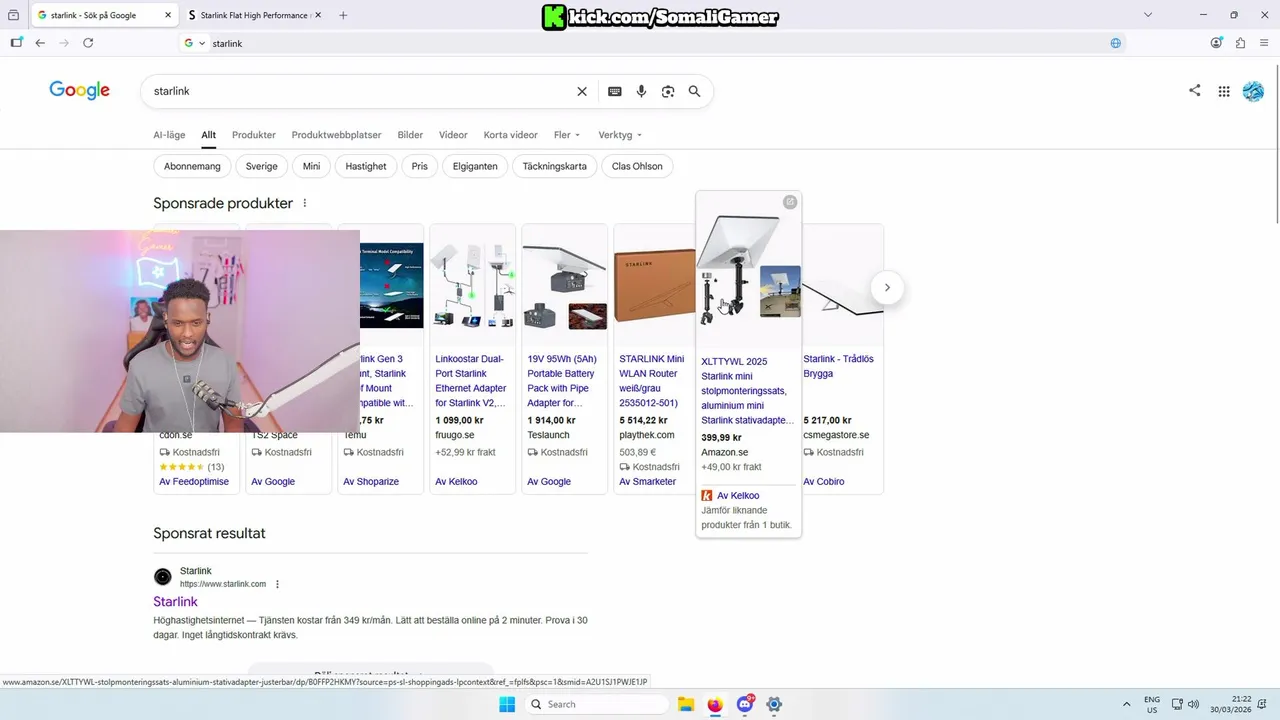Select the 'Hastighet' filter chip
The width and height of the screenshot is (1280, 720).
(x=366, y=166)
